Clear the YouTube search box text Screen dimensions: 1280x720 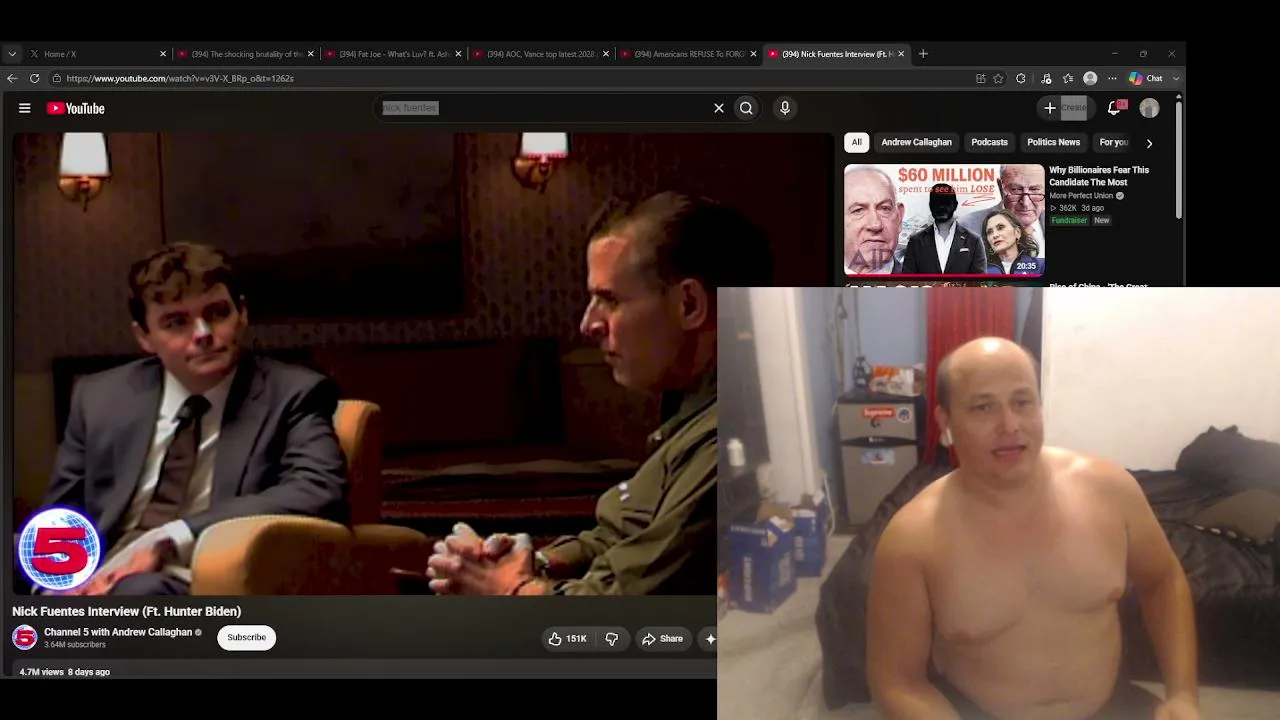pos(718,108)
